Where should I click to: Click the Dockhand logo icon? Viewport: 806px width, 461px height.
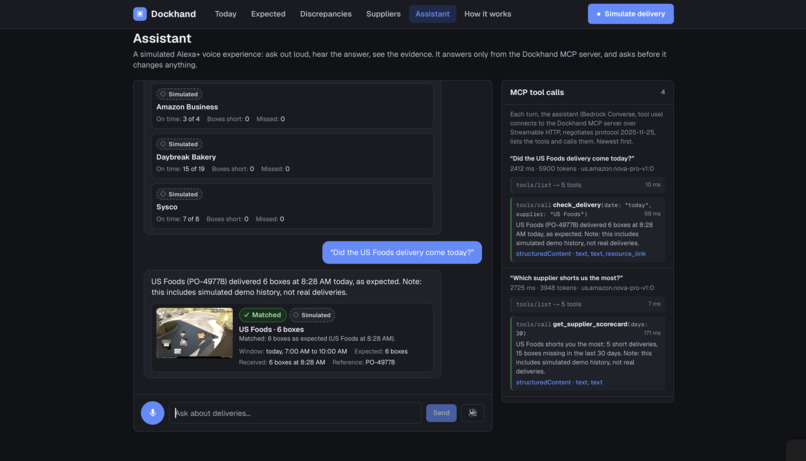pos(140,14)
